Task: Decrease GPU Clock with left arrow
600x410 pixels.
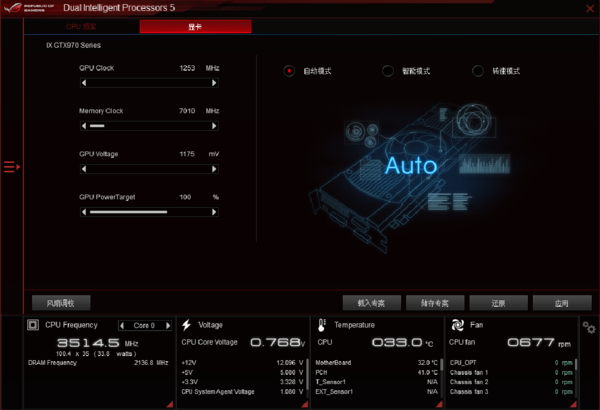Action: pos(84,83)
